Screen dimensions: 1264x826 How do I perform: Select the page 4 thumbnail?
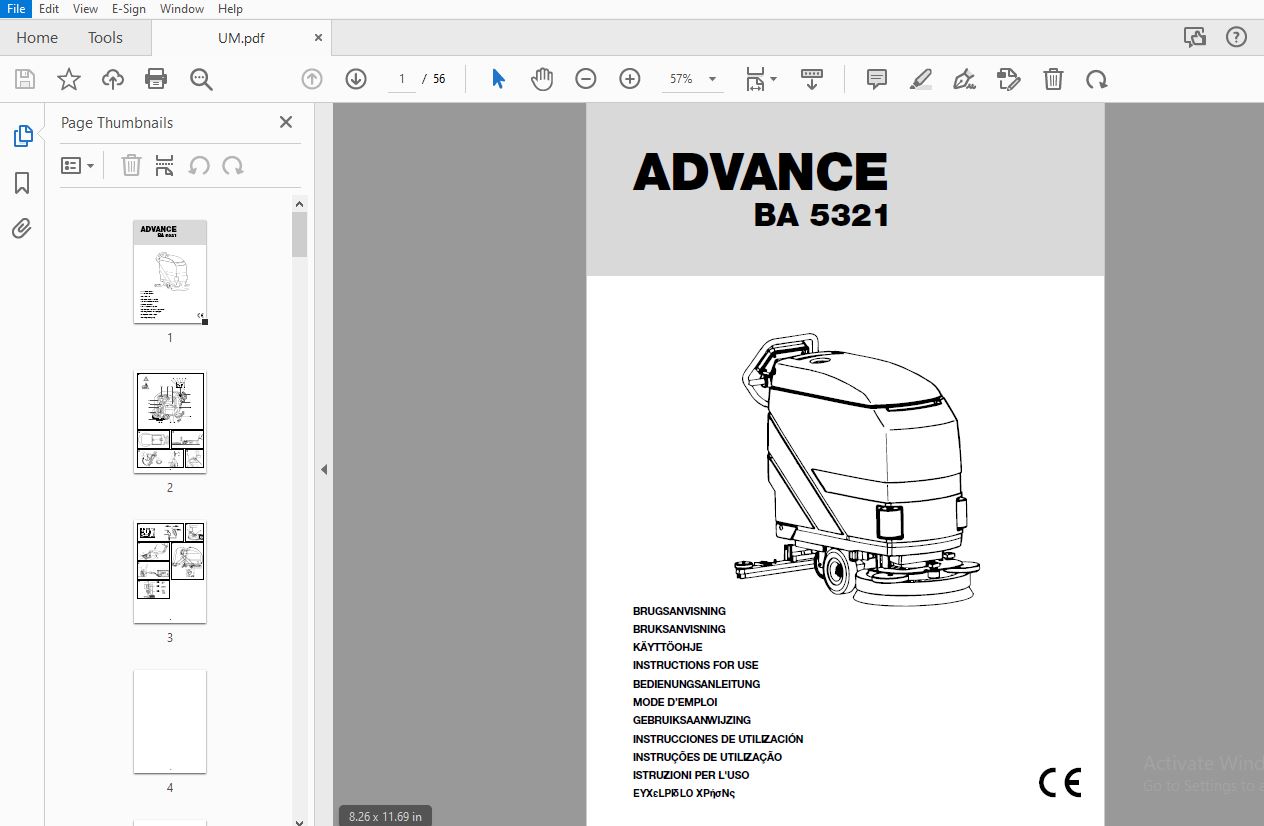point(170,722)
